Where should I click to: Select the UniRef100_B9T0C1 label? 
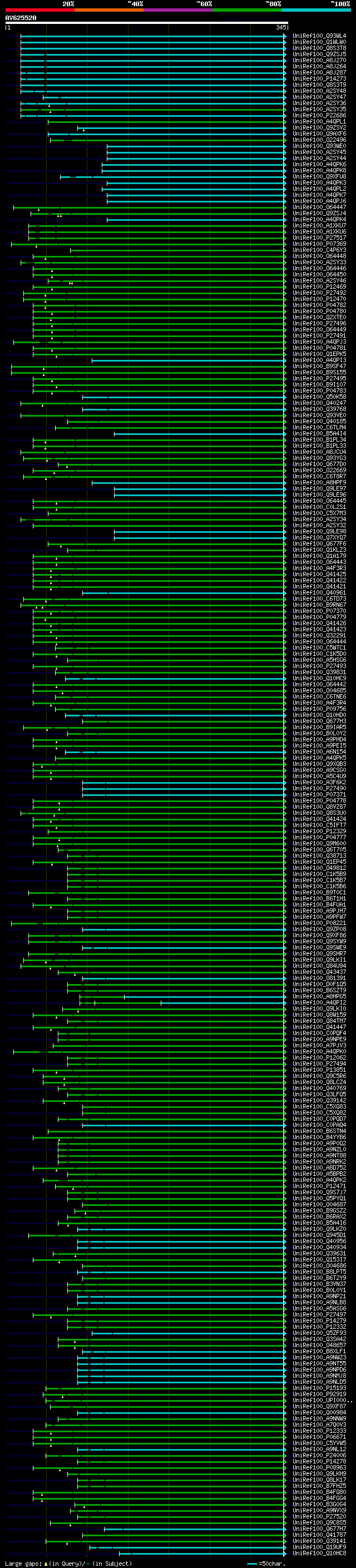319,893
